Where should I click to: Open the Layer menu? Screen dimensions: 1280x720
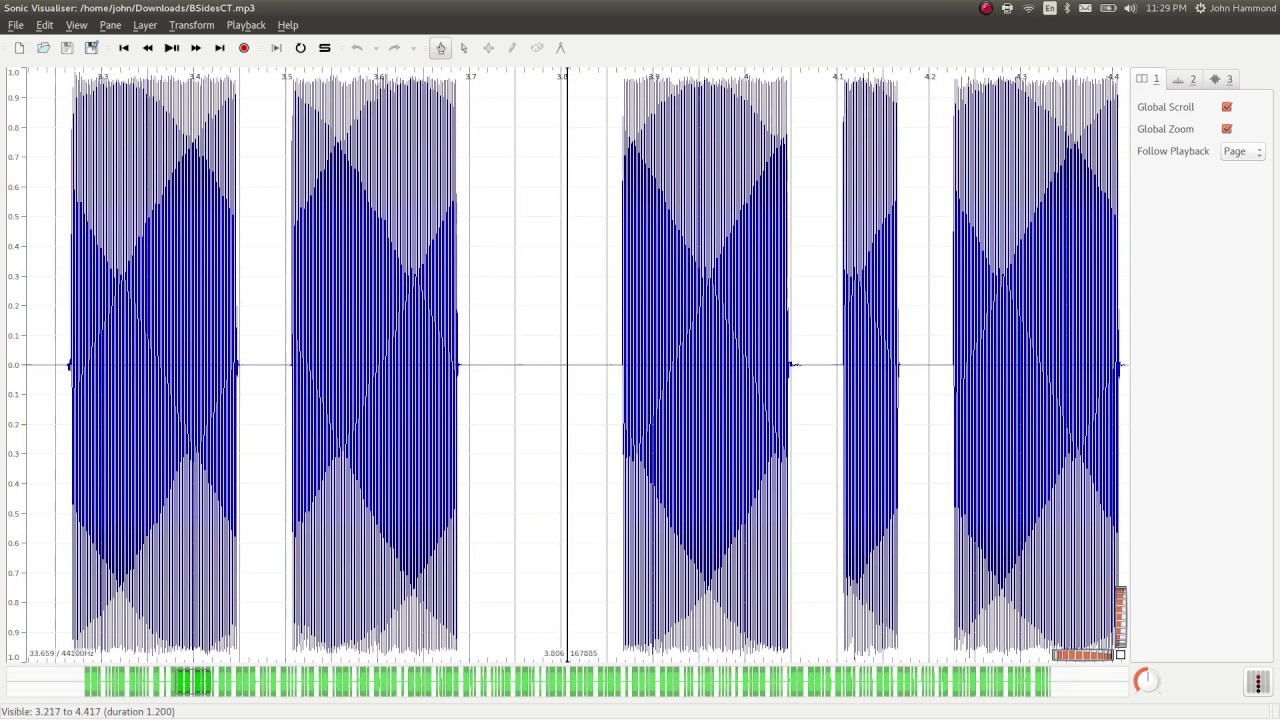(x=145, y=25)
